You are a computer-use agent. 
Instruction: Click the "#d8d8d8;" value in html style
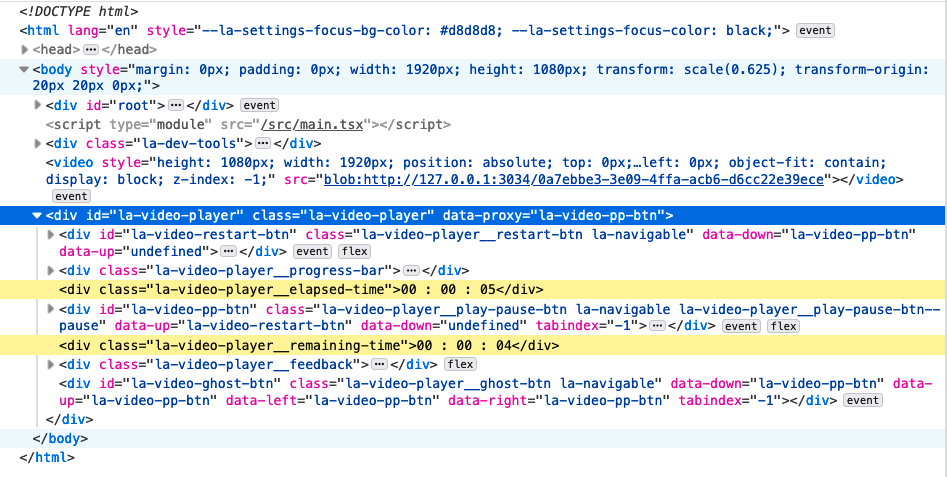click(x=471, y=30)
